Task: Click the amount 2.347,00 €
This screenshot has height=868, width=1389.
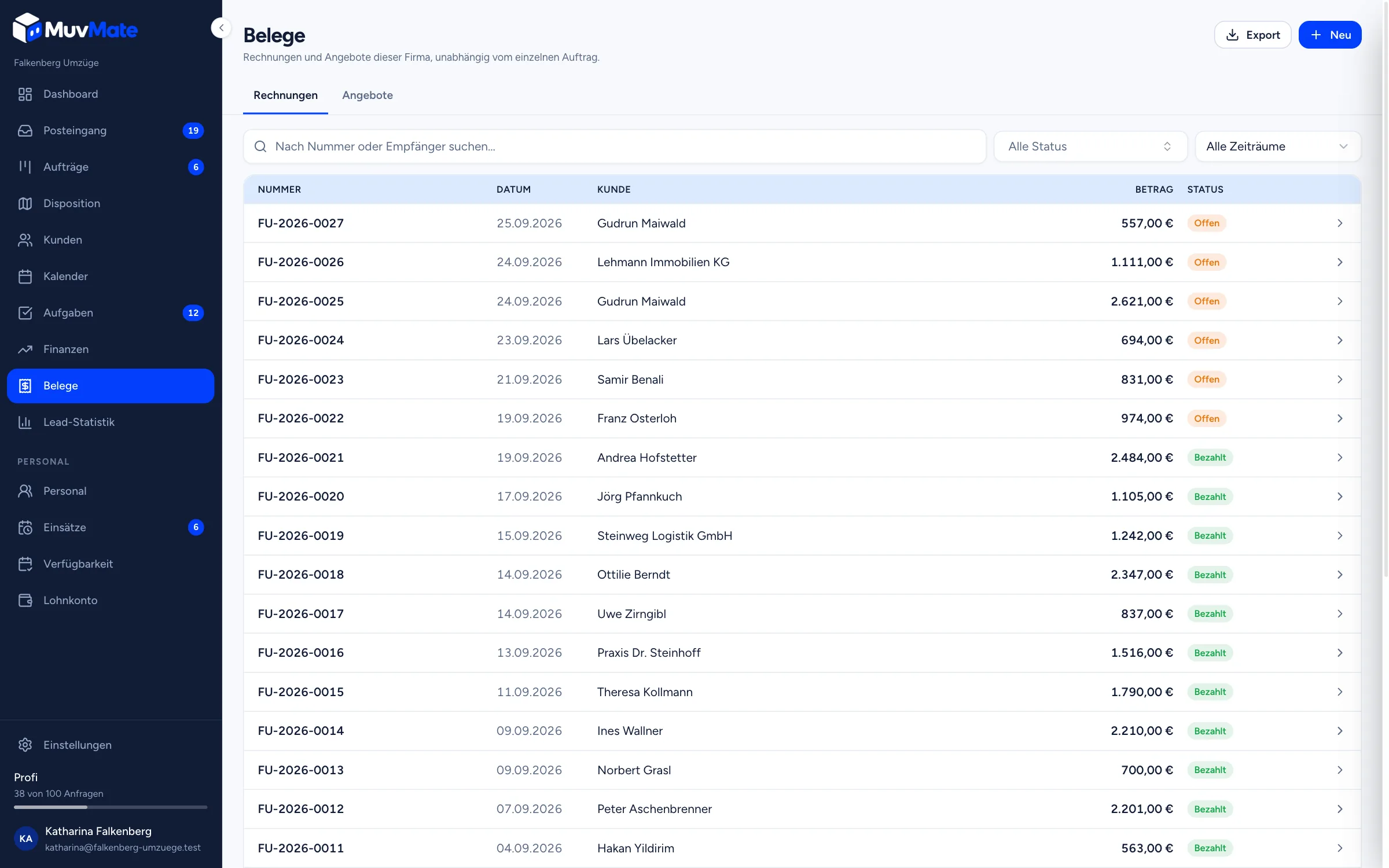Action: click(1142, 575)
